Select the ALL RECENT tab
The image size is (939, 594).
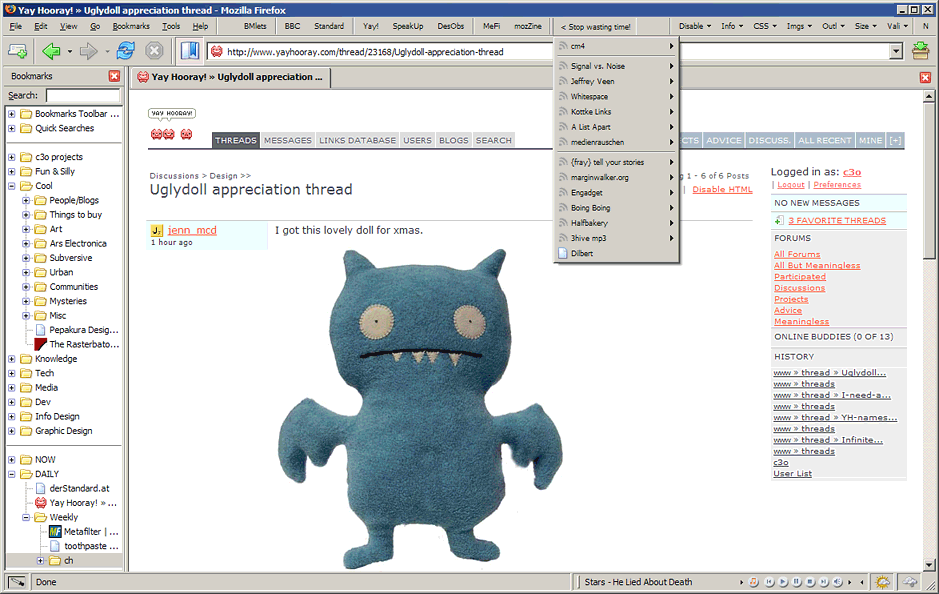pos(825,140)
